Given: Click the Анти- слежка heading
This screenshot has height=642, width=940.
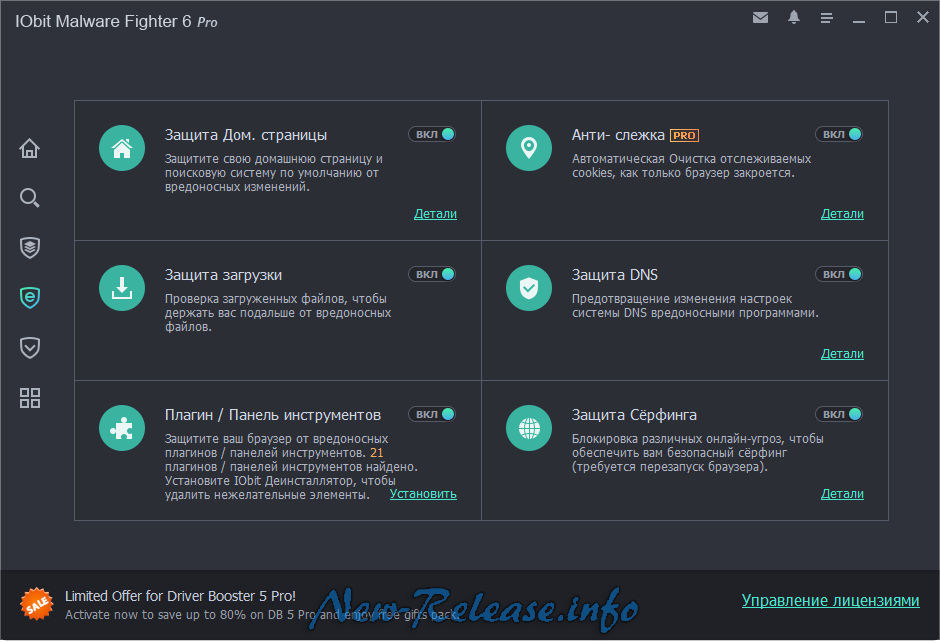Looking at the screenshot, I should coord(618,135).
